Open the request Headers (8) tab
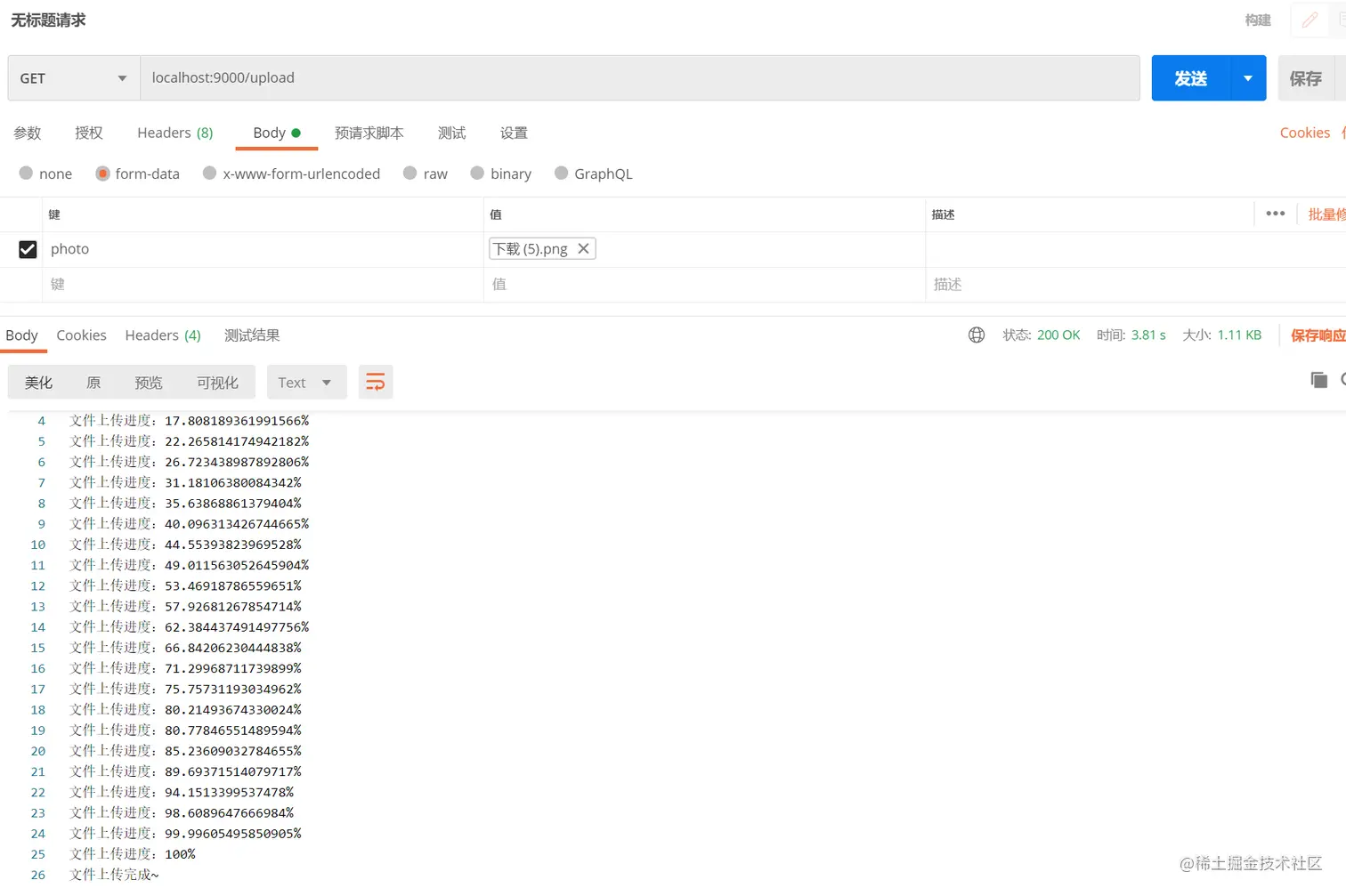The height and width of the screenshot is (896, 1346). point(175,133)
